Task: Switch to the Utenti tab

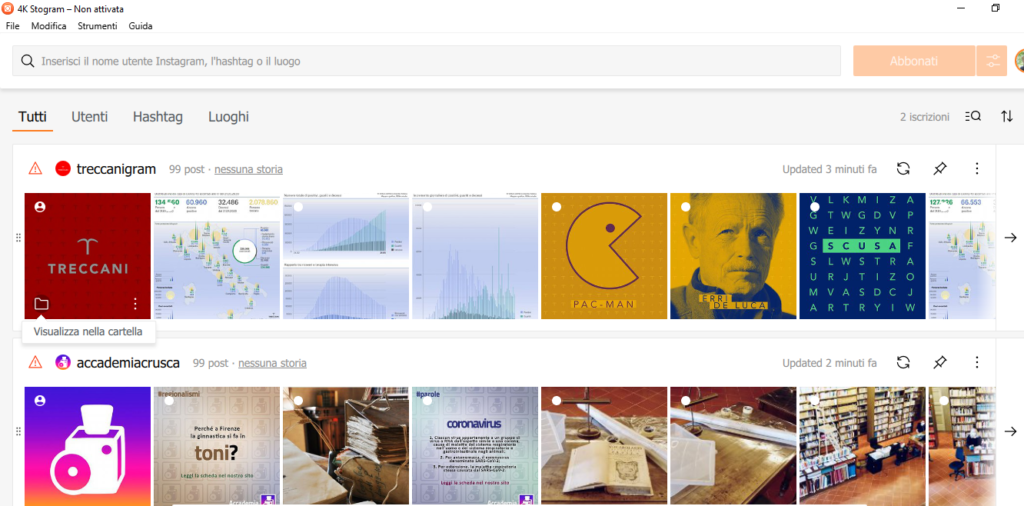Action: click(x=89, y=117)
